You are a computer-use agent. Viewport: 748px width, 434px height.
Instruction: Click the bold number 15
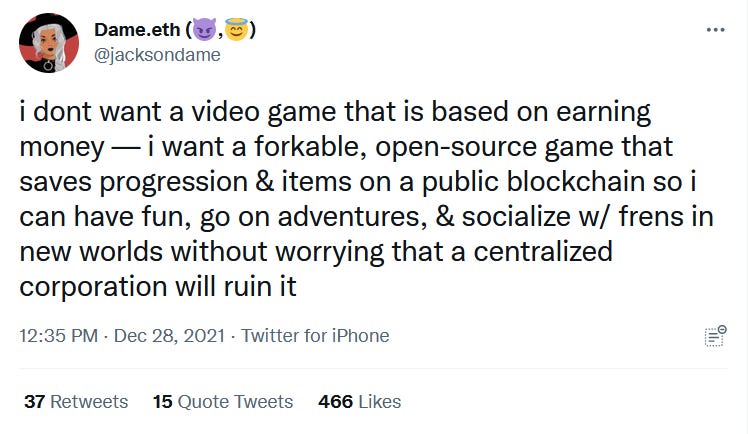tap(162, 402)
